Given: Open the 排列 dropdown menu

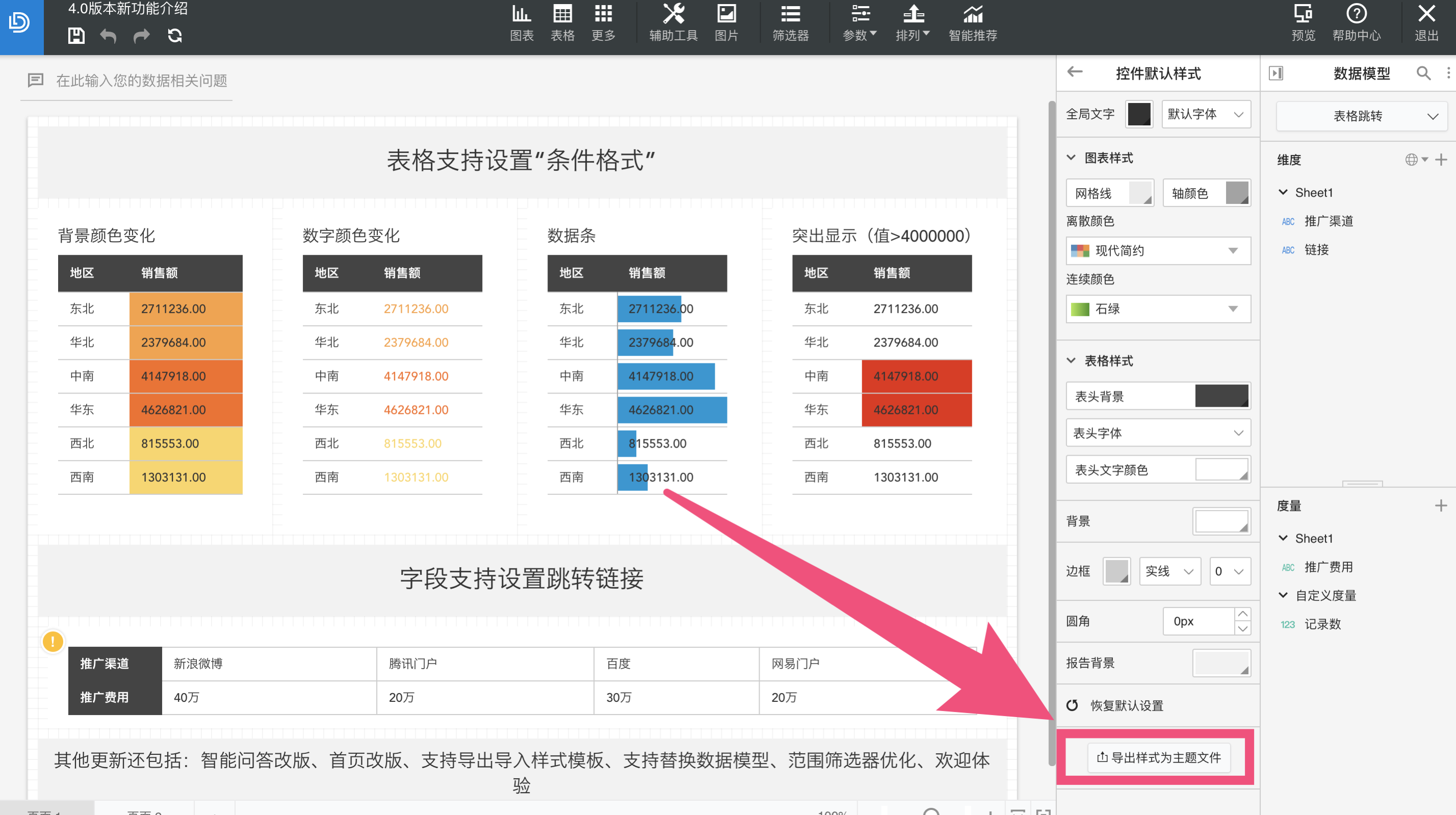Looking at the screenshot, I should (x=913, y=22).
